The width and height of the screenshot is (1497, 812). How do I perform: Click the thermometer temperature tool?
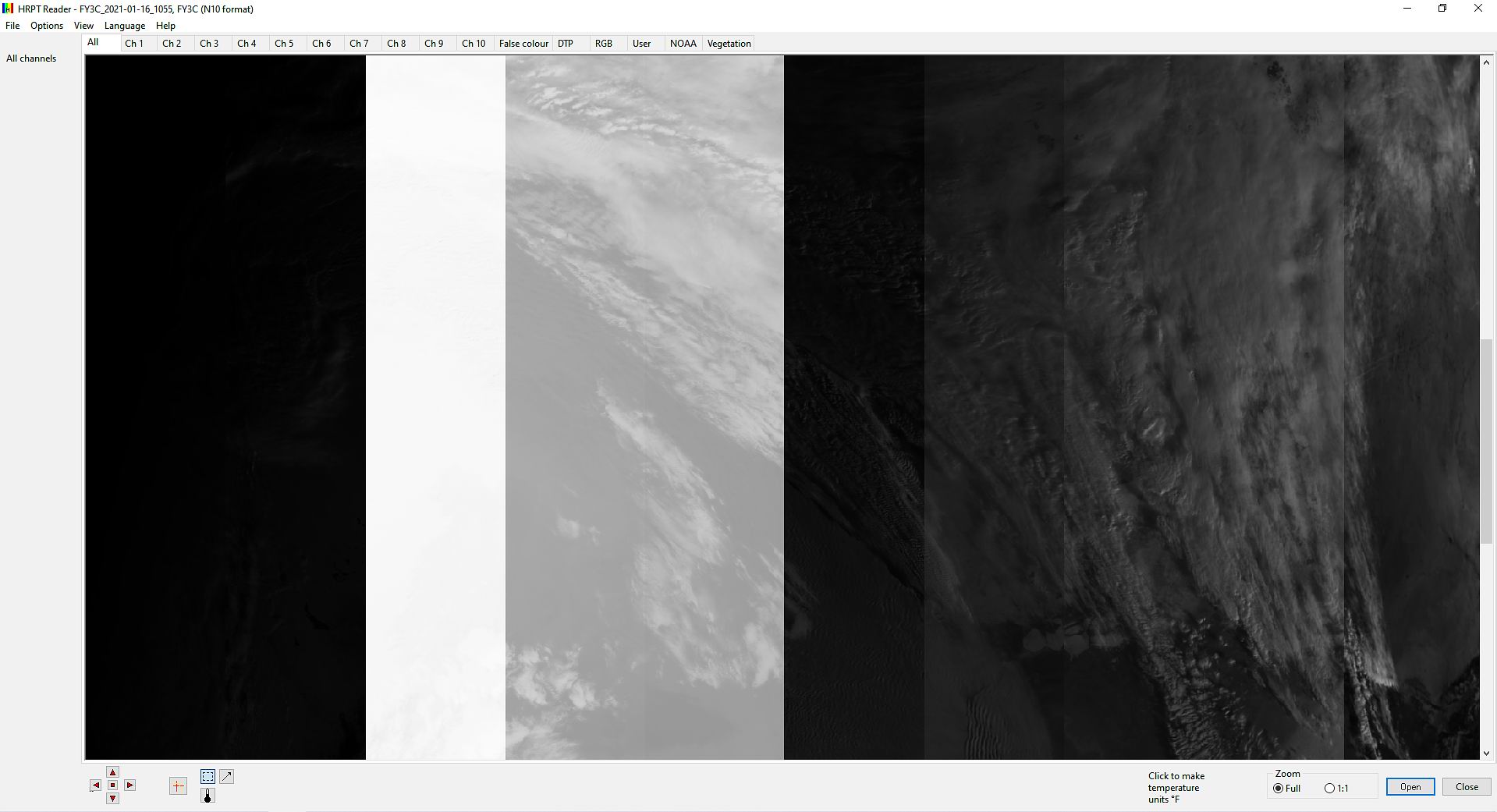[208, 796]
